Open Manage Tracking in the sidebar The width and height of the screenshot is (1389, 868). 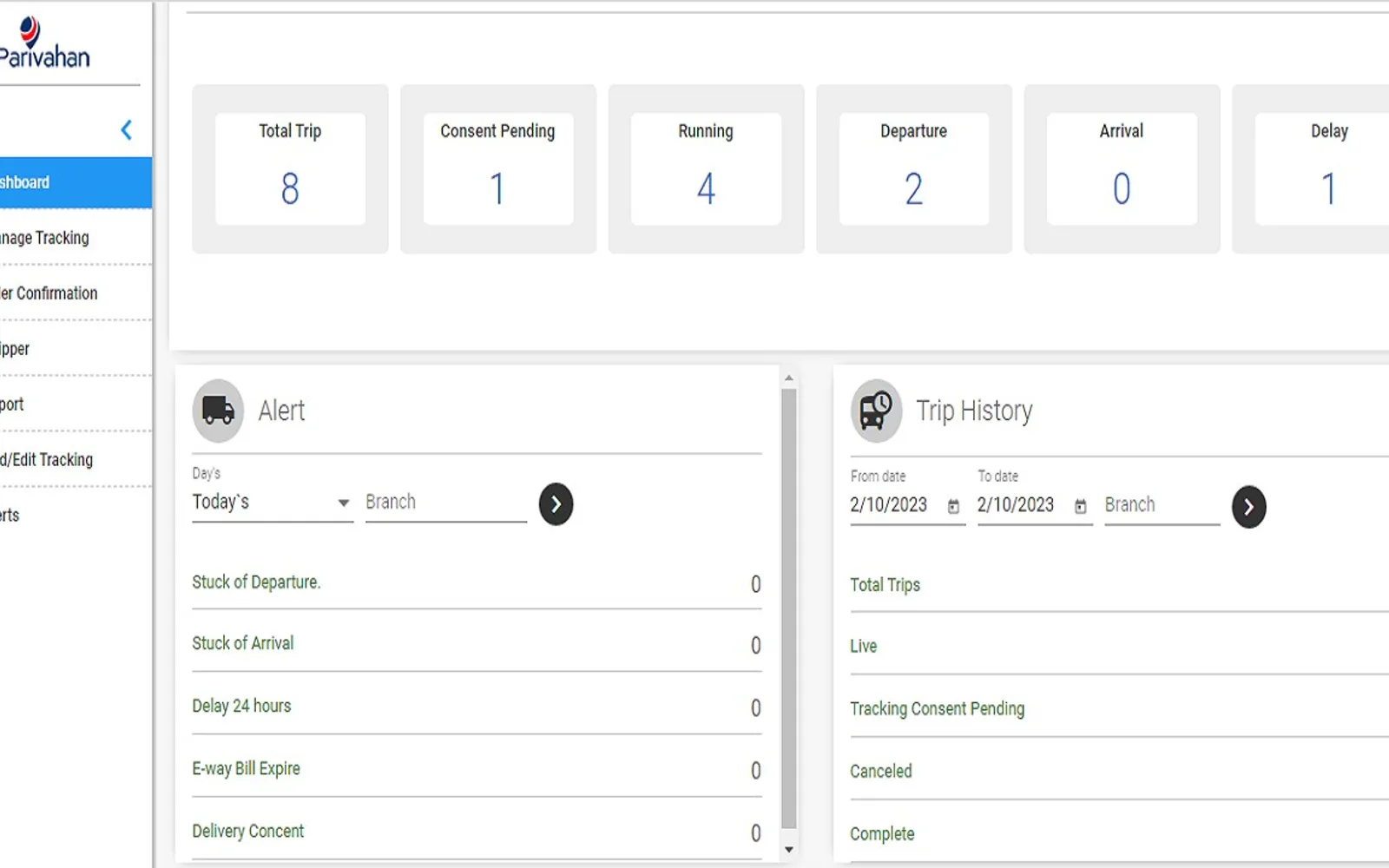(76, 238)
